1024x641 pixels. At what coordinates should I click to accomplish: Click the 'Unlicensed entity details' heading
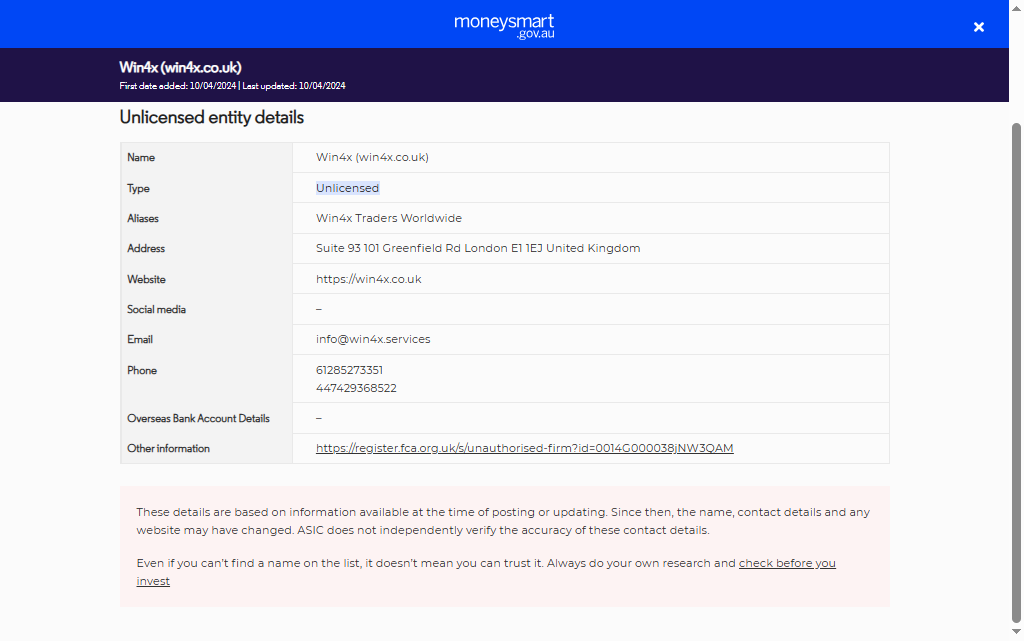211,117
